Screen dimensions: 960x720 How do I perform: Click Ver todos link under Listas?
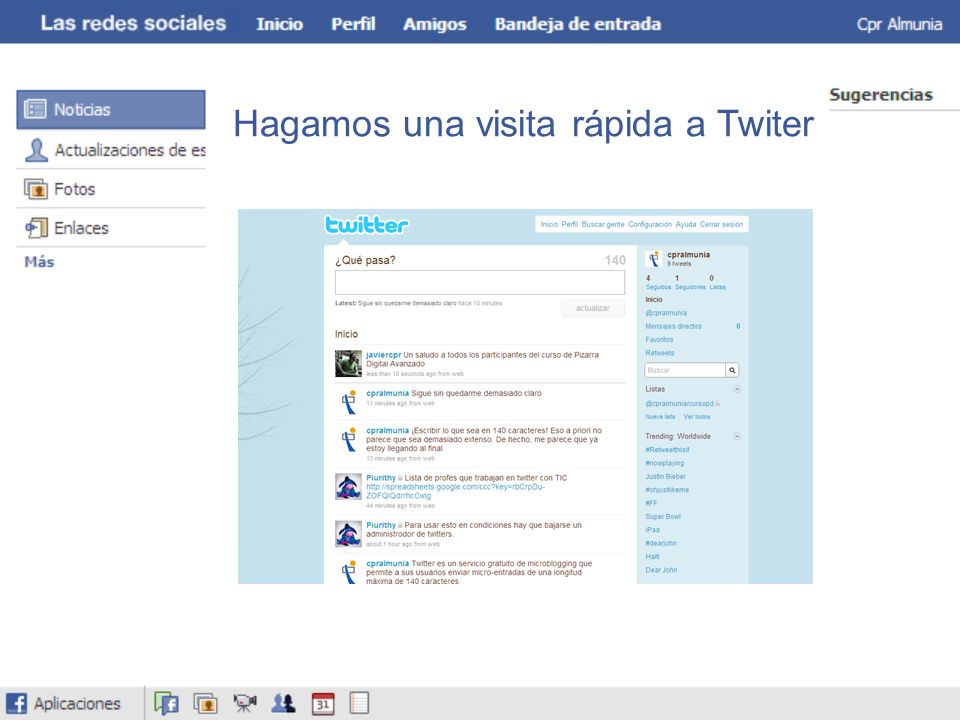point(697,417)
